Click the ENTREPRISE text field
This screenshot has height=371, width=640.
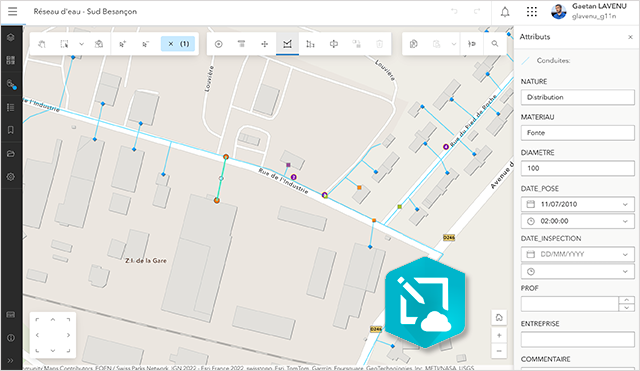click(578, 340)
